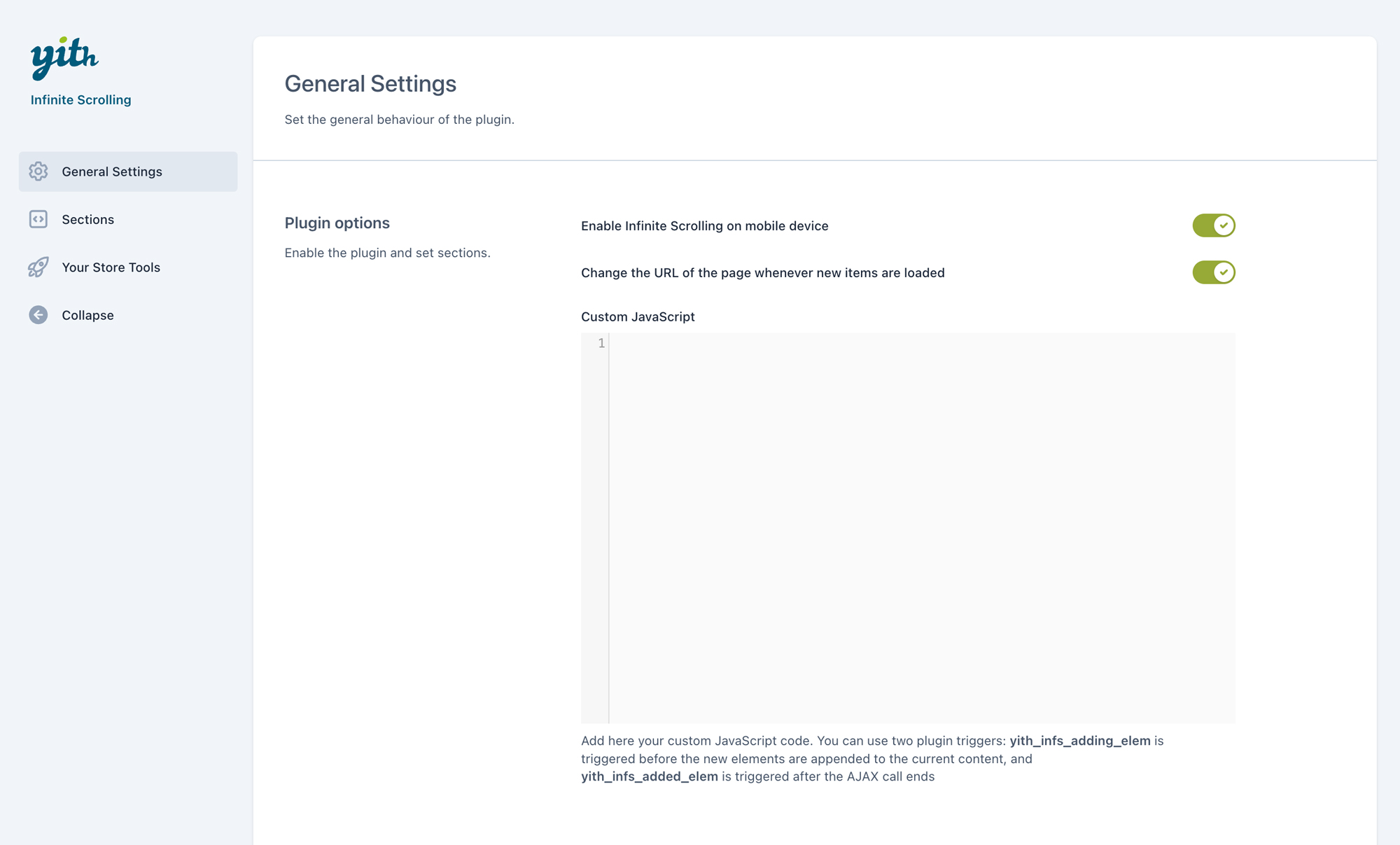
Task: Click the Infinite Scrolling plugin title
Action: pyautogui.click(x=80, y=100)
